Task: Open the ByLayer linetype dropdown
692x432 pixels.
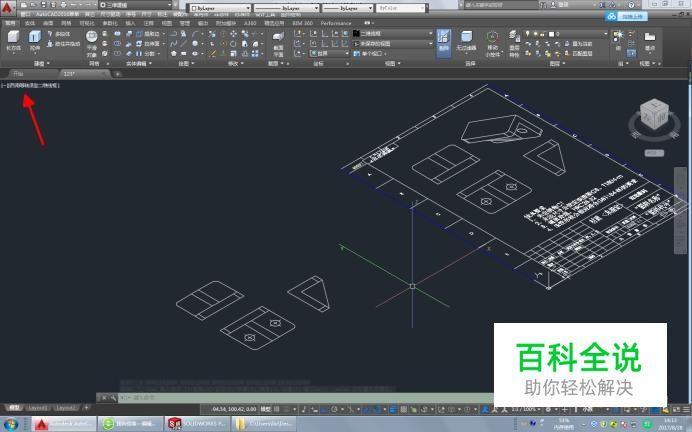Action: point(286,8)
